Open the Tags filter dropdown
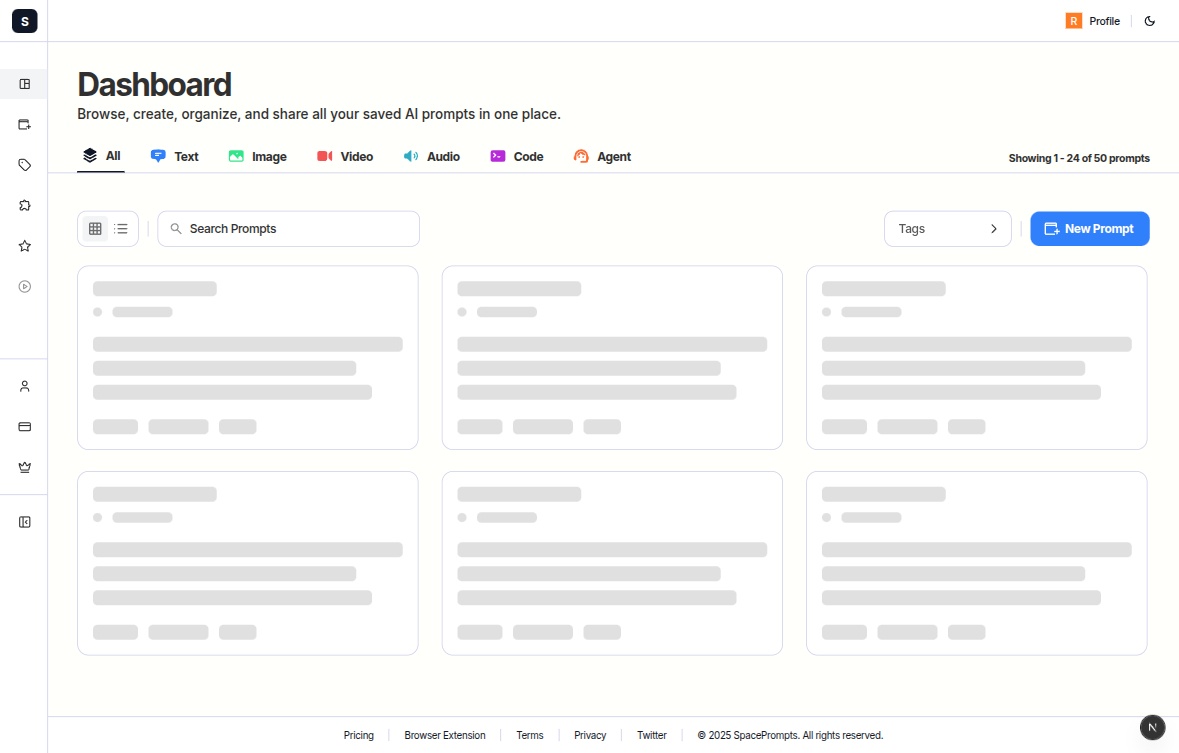This screenshot has height=753, width=1179. point(947,228)
